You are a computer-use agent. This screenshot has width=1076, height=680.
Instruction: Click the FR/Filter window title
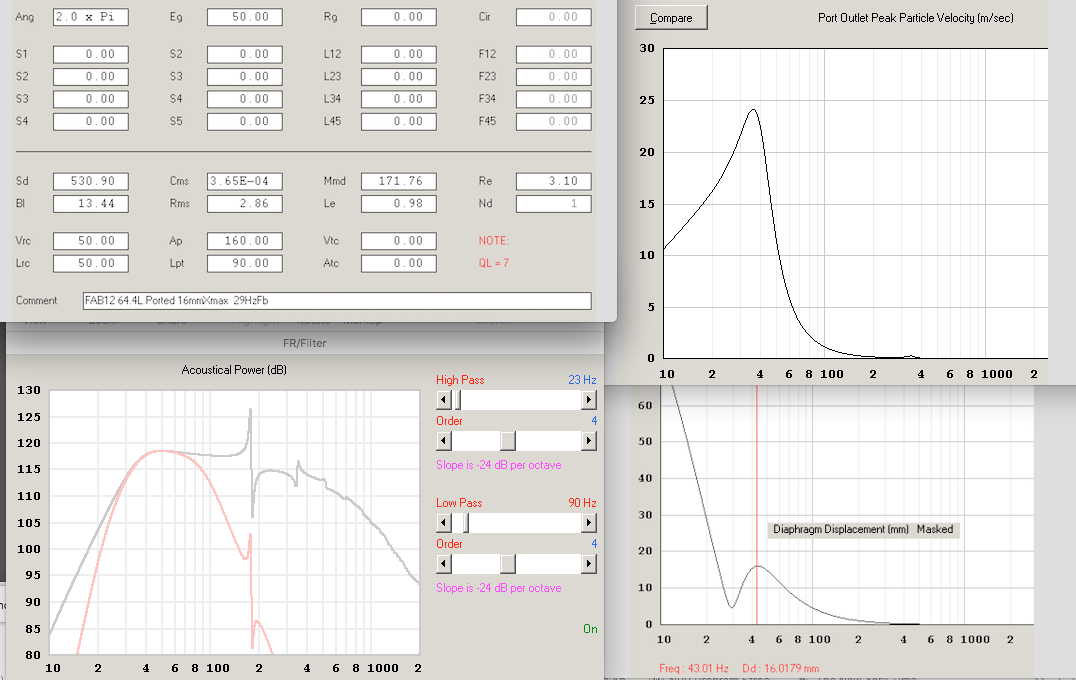click(305, 343)
